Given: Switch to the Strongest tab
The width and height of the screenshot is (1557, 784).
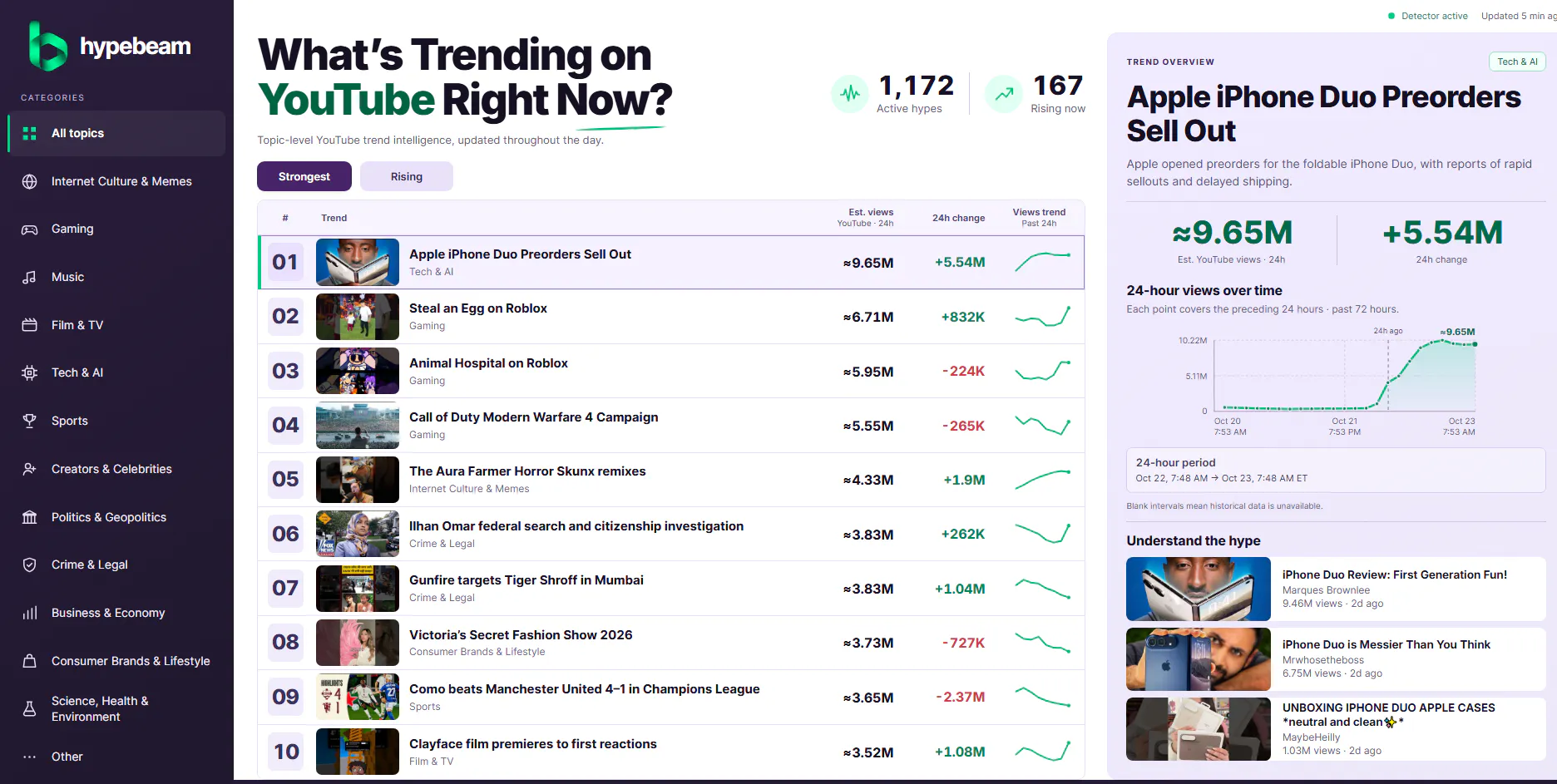Looking at the screenshot, I should coord(304,176).
